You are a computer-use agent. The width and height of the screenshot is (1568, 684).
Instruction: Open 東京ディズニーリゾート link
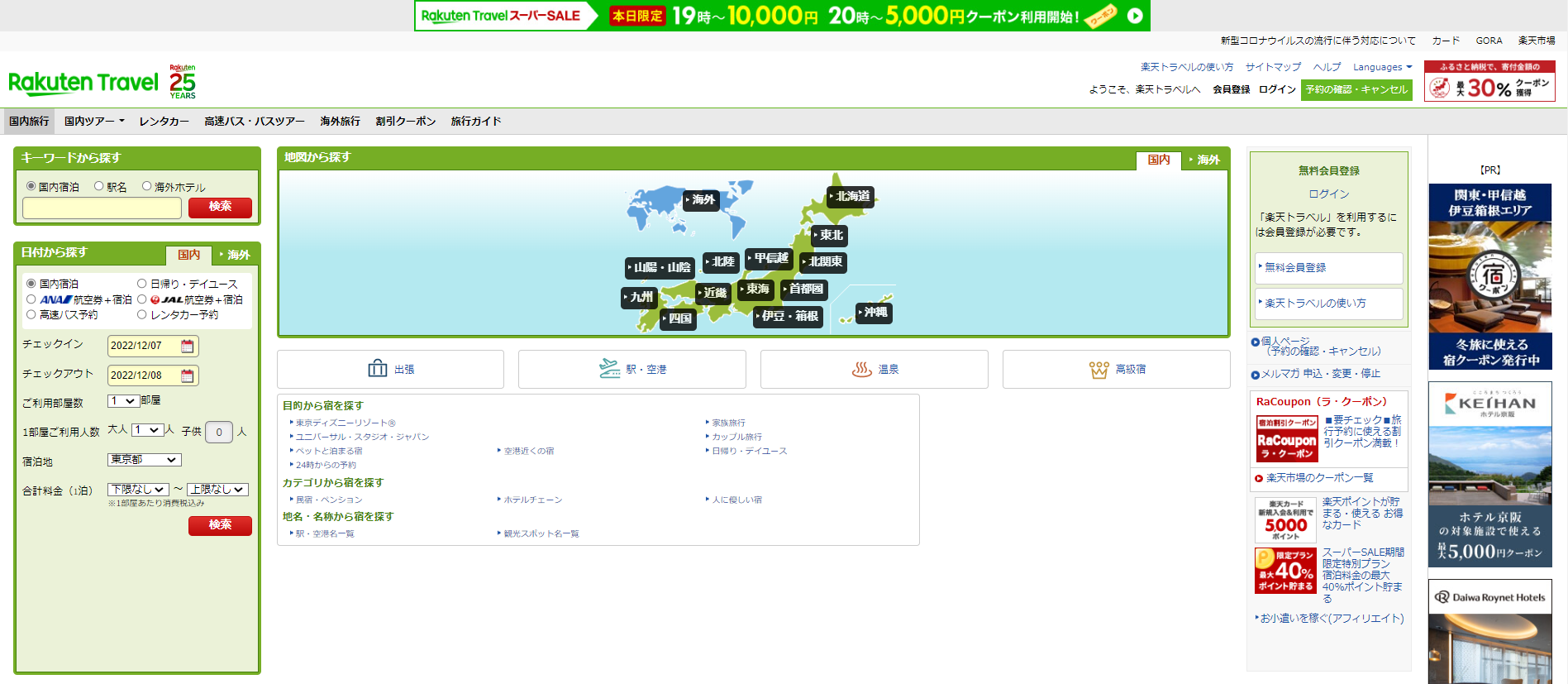tap(346, 423)
